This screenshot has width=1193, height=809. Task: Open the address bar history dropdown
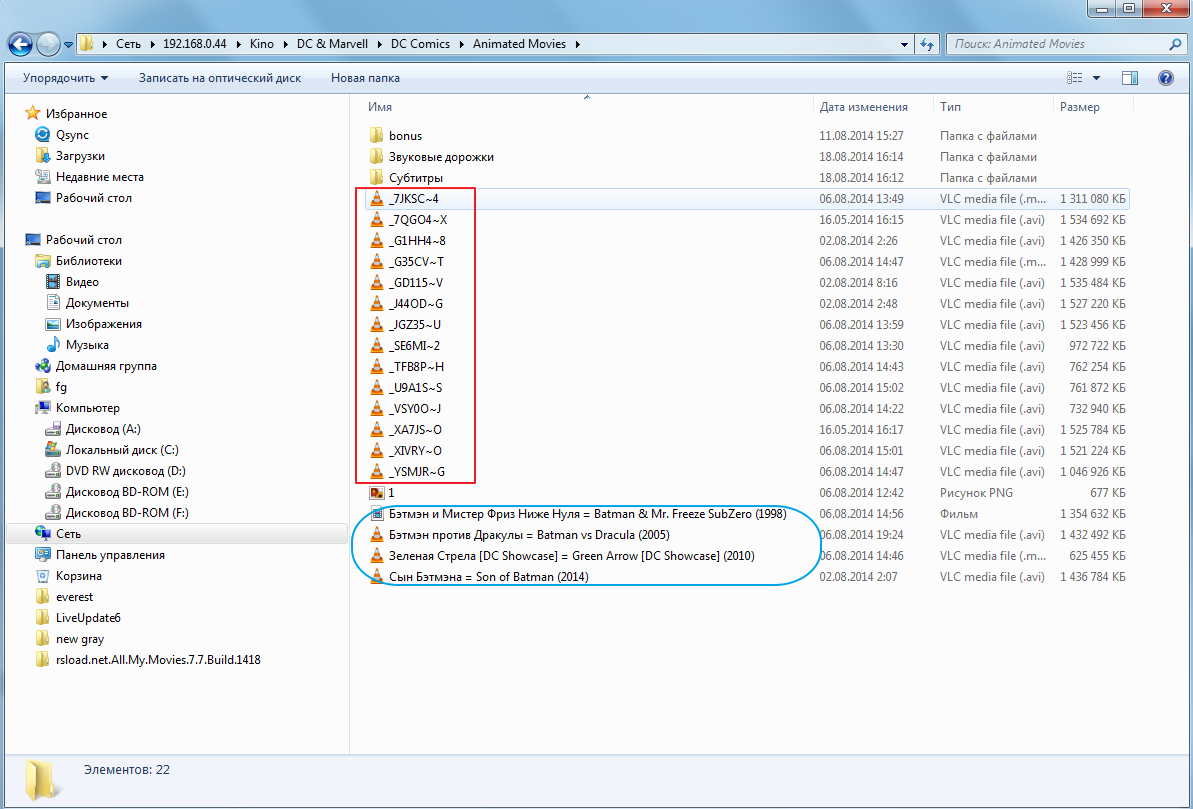pos(904,44)
